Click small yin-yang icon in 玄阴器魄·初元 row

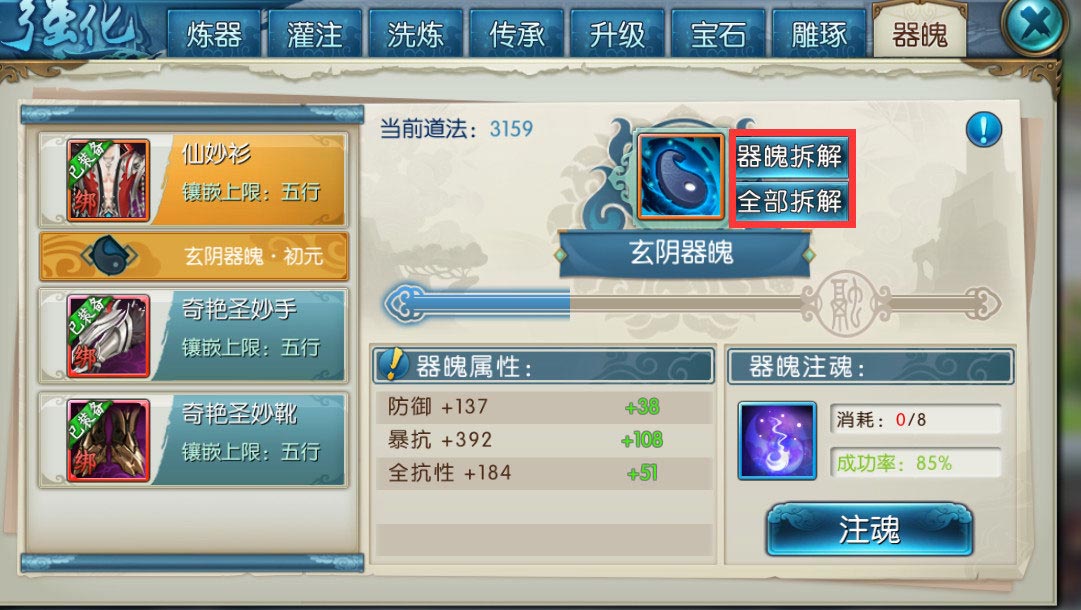tap(108, 256)
